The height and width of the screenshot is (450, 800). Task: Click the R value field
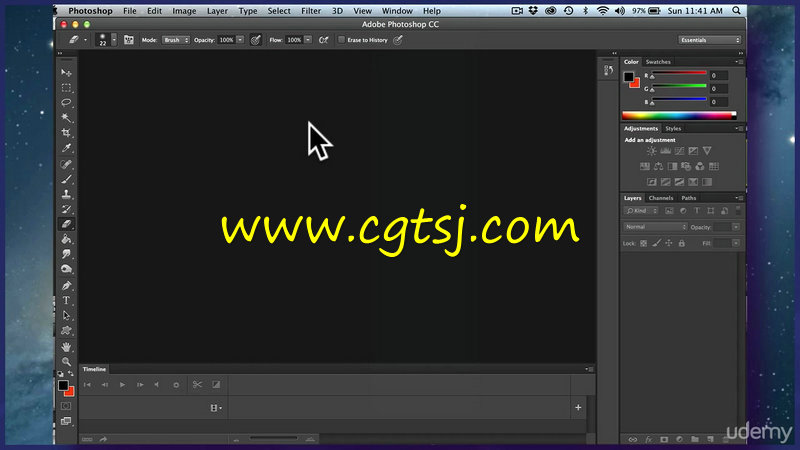[719, 76]
